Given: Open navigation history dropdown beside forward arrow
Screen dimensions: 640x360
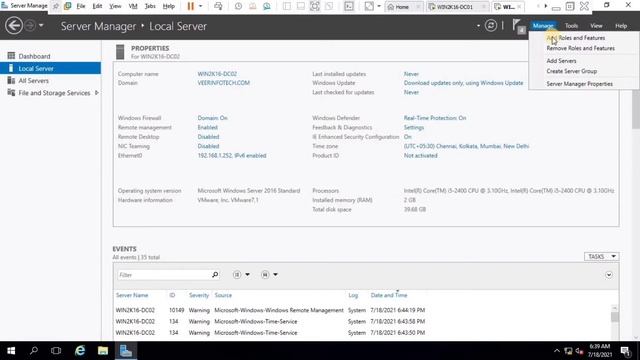Looking at the screenshot, I should point(41,26).
